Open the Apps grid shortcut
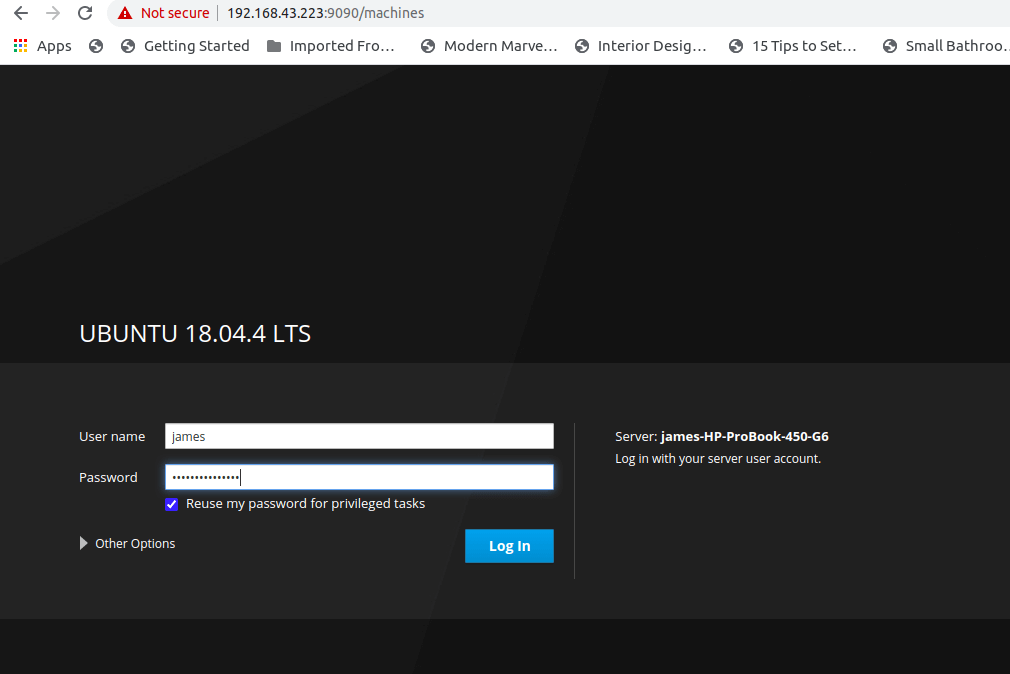1010x674 pixels. tap(43, 46)
